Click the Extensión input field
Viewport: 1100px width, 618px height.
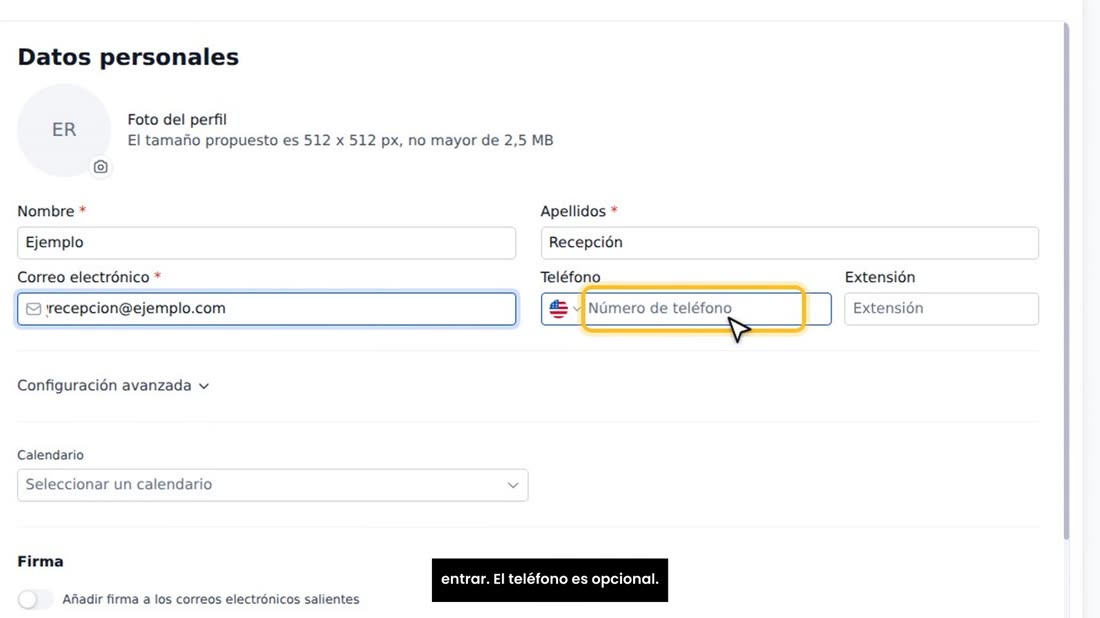coord(941,309)
